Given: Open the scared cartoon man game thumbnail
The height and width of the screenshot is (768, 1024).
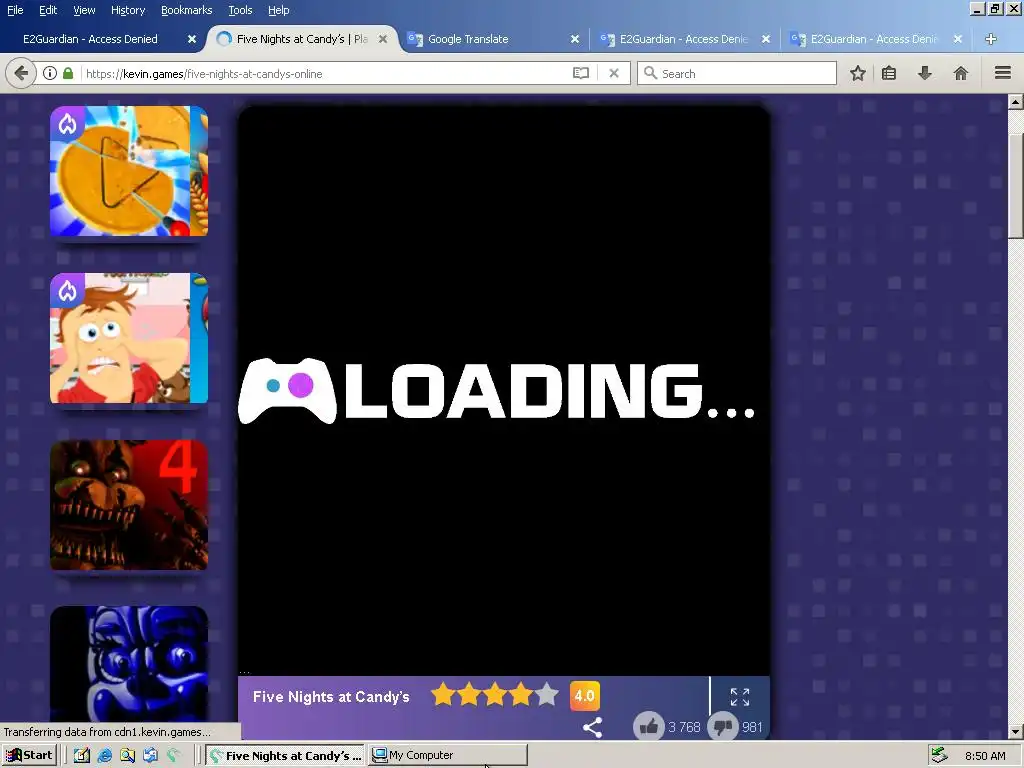Looking at the screenshot, I should click(129, 338).
